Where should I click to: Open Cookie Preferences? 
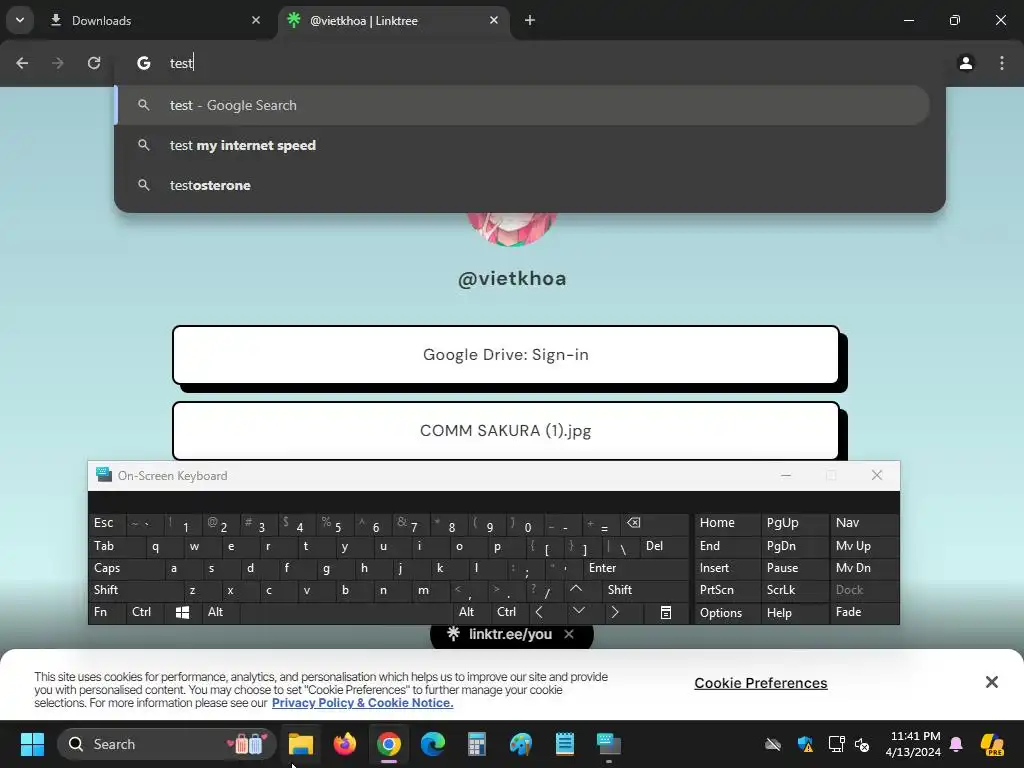click(761, 683)
